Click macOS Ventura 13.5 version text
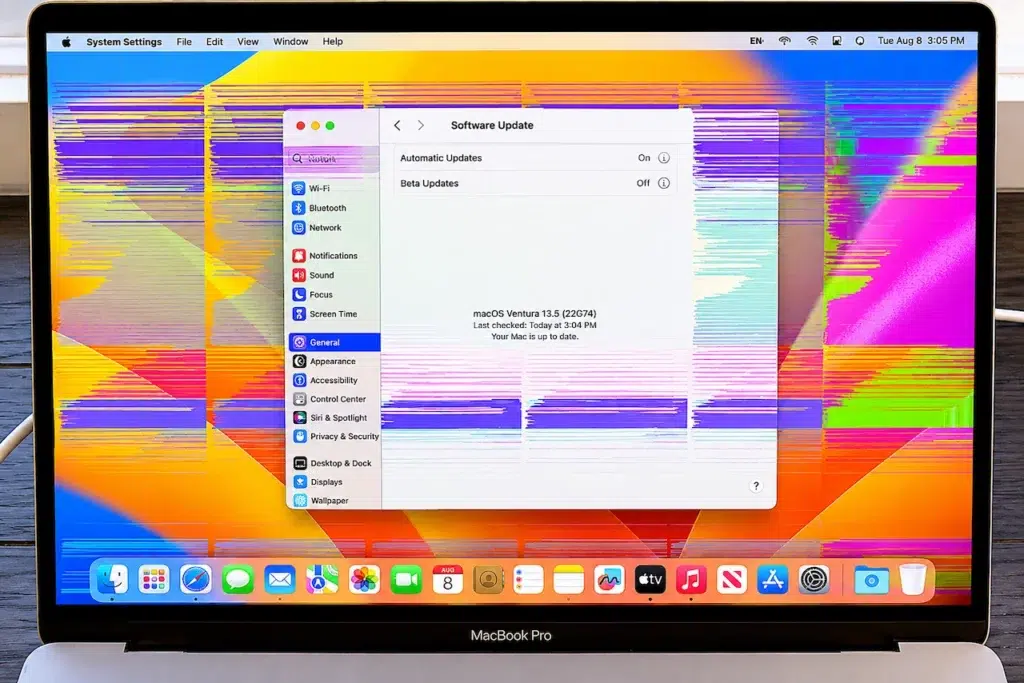Screen dimensions: 1024x683 pos(534,313)
